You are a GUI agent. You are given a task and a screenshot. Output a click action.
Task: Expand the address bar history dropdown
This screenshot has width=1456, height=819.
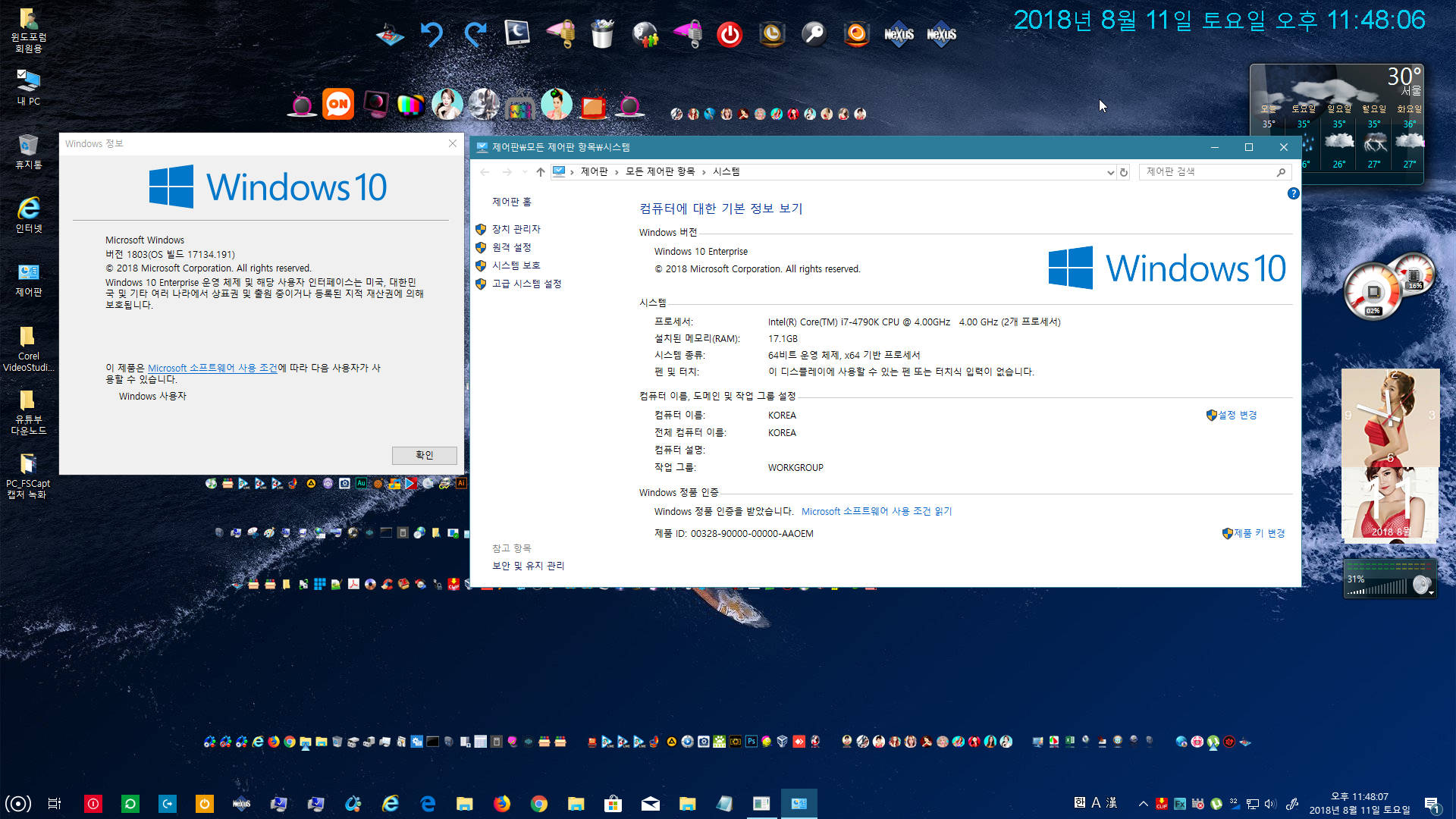pyautogui.click(x=1110, y=172)
